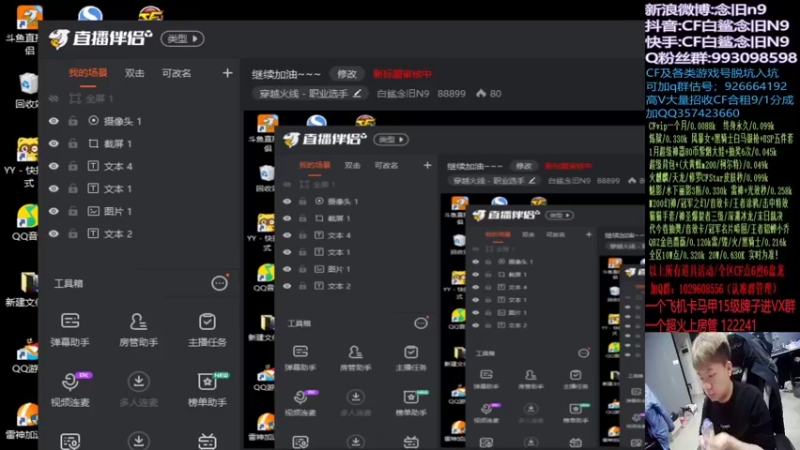Expand the 类型 dropdown in the first nested preview window
Image resolution: width=800 pixels, height=450 pixels.
[391, 139]
